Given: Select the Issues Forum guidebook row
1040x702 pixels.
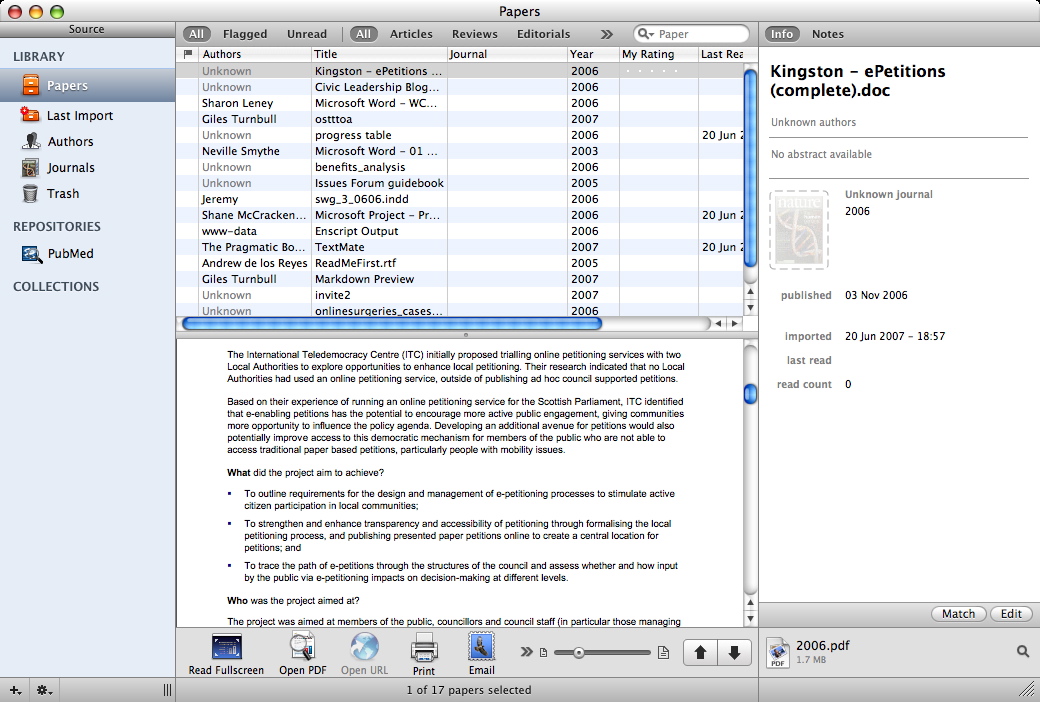Looking at the screenshot, I should click(x=460, y=183).
